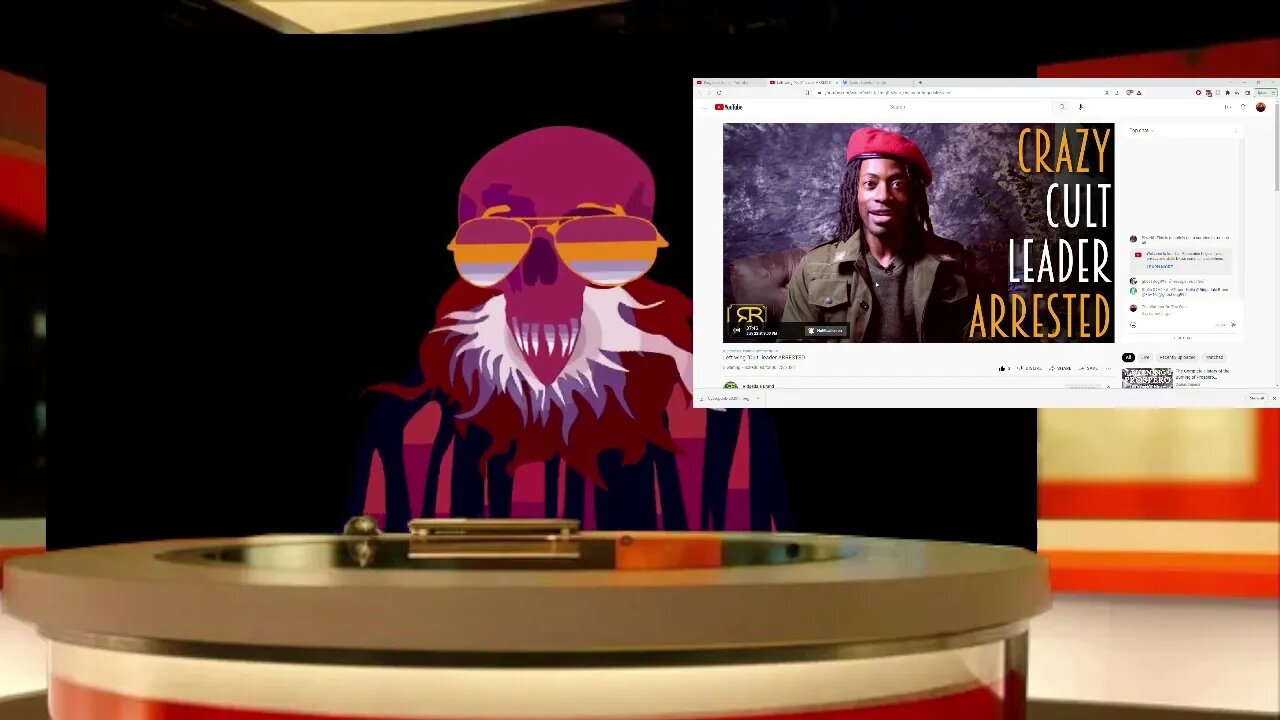Like the video with the thumbs-up icon
Viewport: 1280px width, 720px height.
click(x=1004, y=368)
